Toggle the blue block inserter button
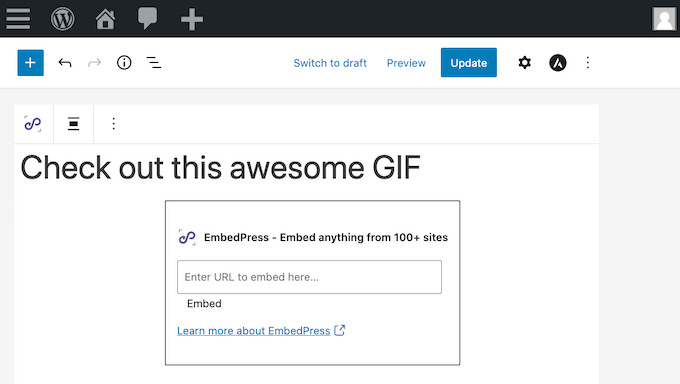Viewport: 680px width, 384px height. tap(30, 63)
